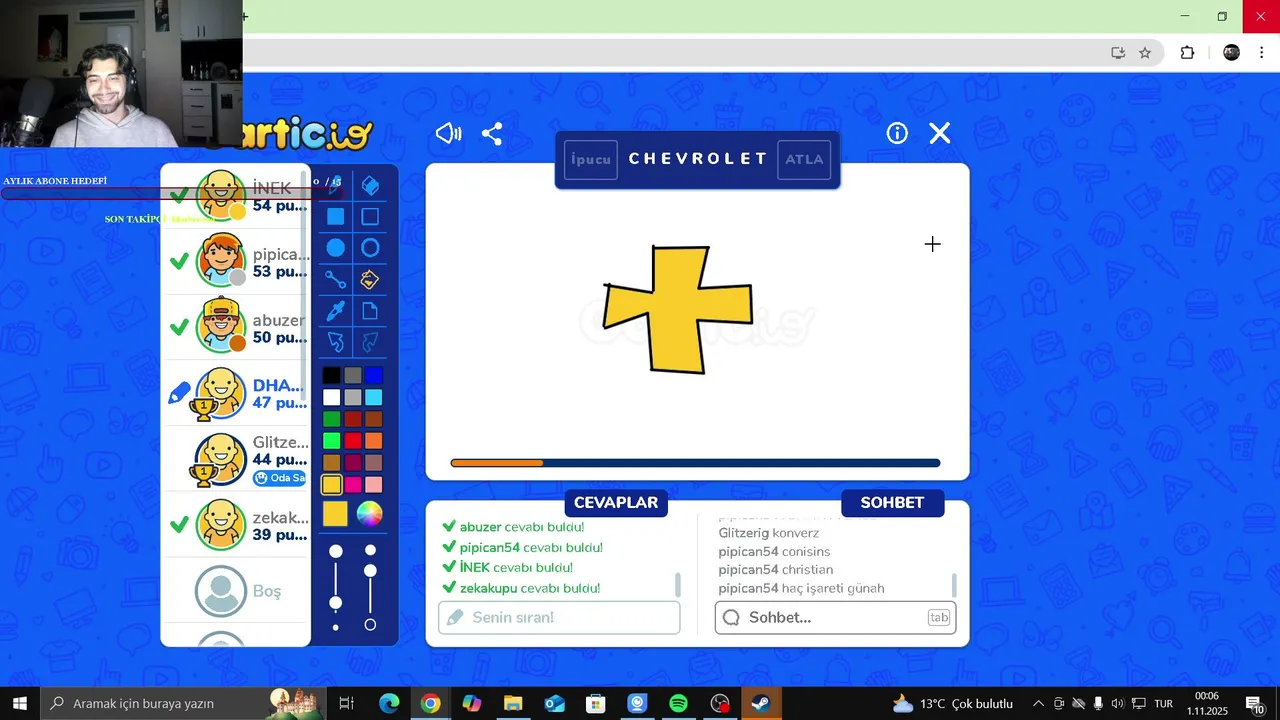Select the outlined circle tool
The width and height of the screenshot is (1280, 720).
pos(370,248)
